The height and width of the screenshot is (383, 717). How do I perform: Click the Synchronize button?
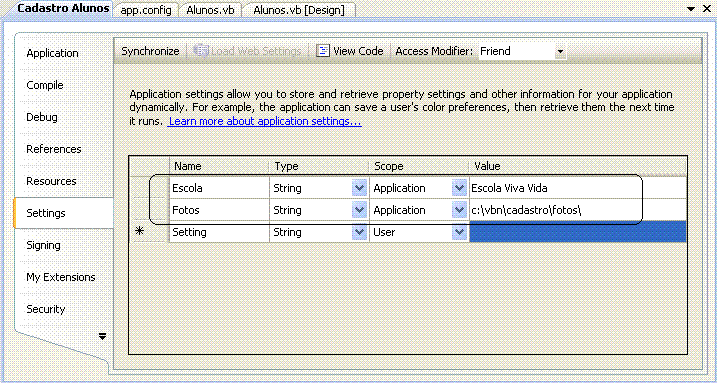150,51
